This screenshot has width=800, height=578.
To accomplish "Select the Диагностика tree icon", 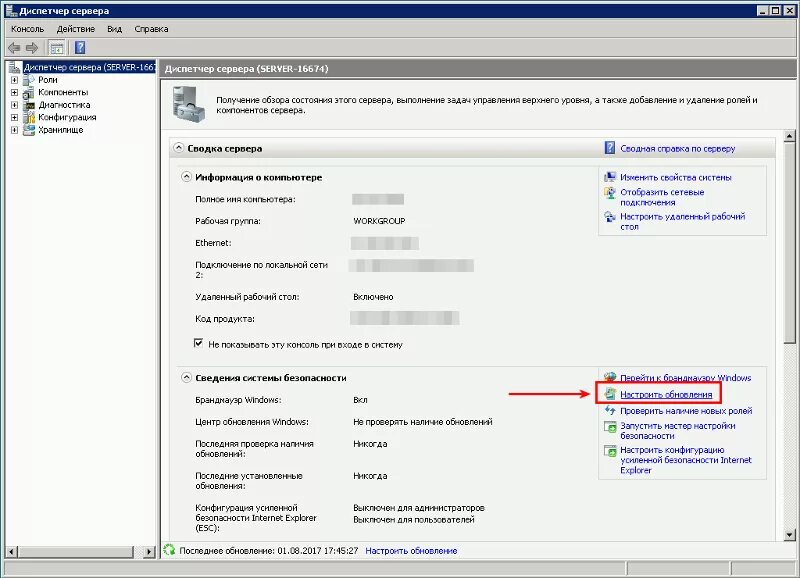I will 29,105.
